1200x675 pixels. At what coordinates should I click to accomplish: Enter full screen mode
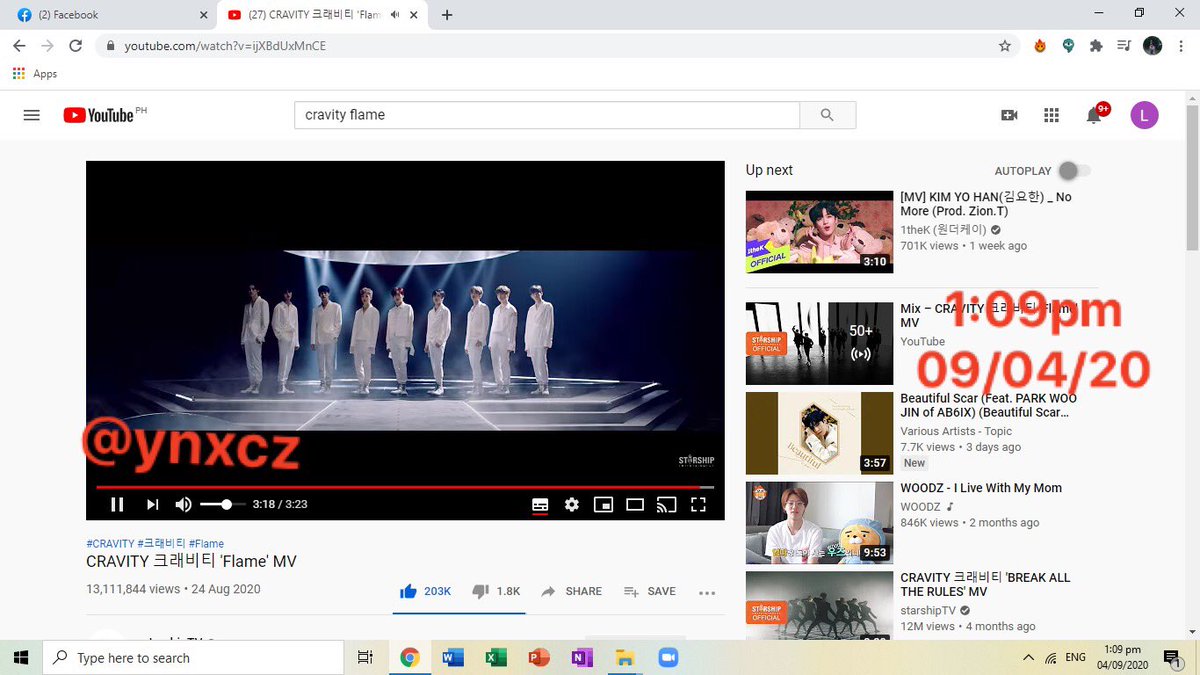click(x=699, y=505)
